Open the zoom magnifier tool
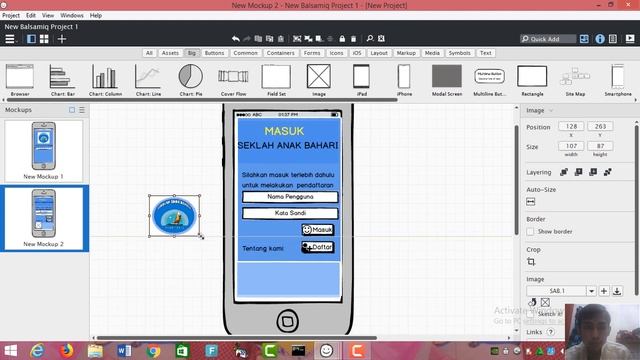The width and height of the screenshot is (640, 360). pos(370,38)
